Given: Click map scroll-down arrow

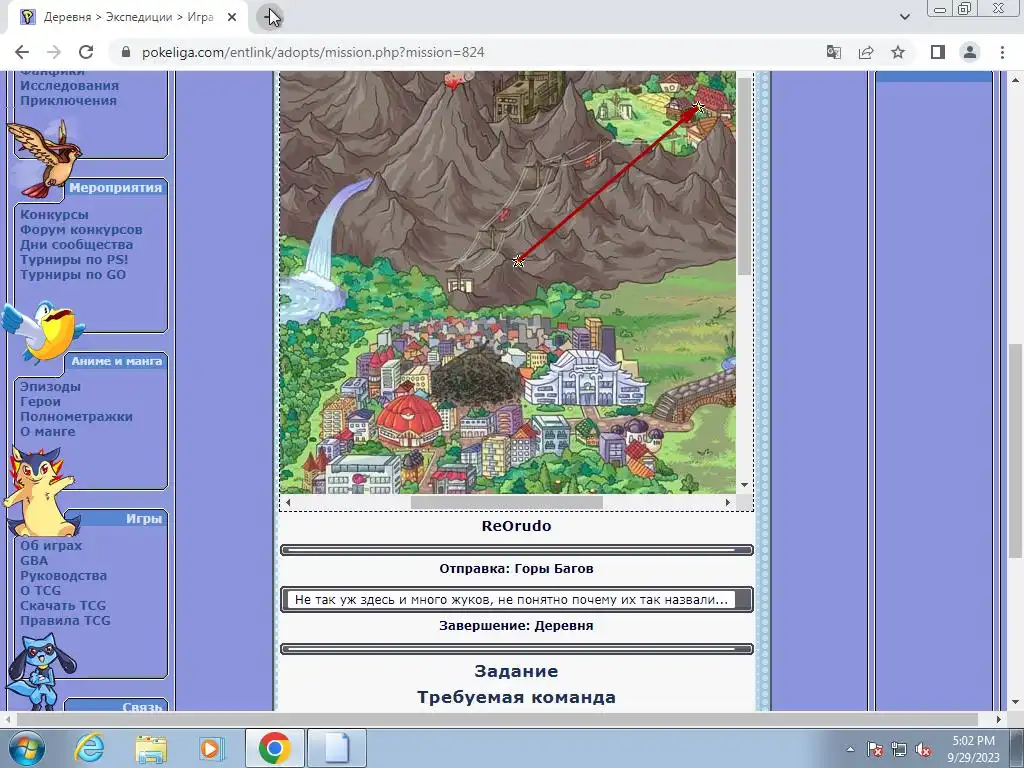Looking at the screenshot, I should pos(744,485).
